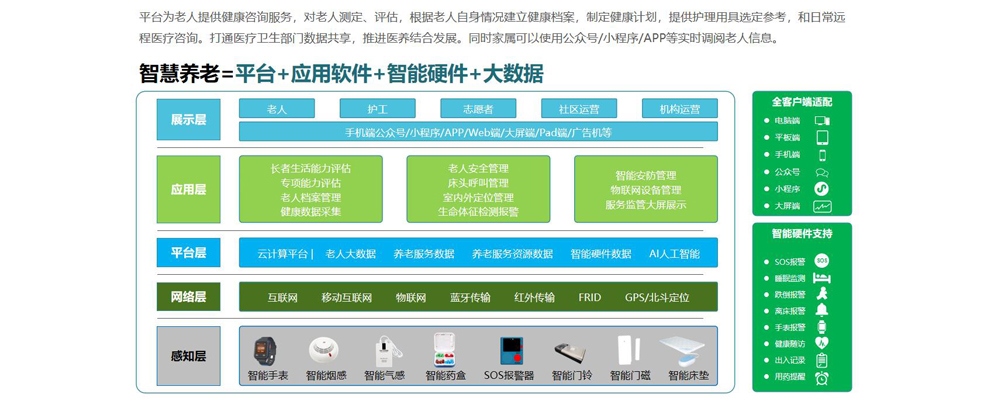Click 健康数据采集 text

(311, 211)
